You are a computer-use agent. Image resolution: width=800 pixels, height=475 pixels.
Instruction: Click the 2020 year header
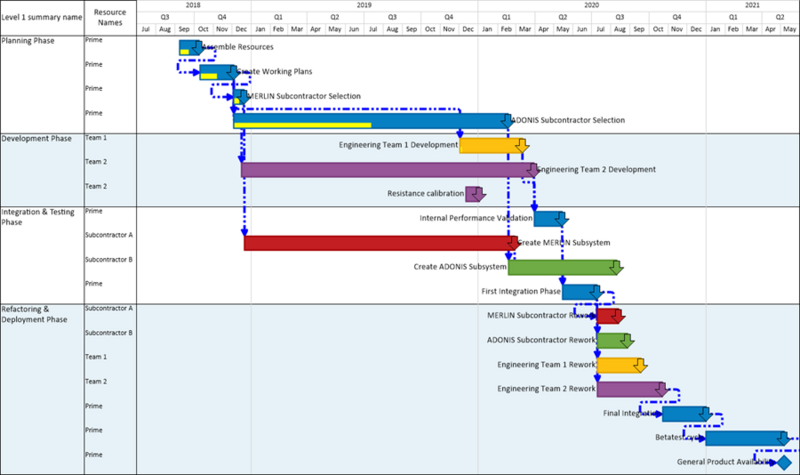click(592, 5)
